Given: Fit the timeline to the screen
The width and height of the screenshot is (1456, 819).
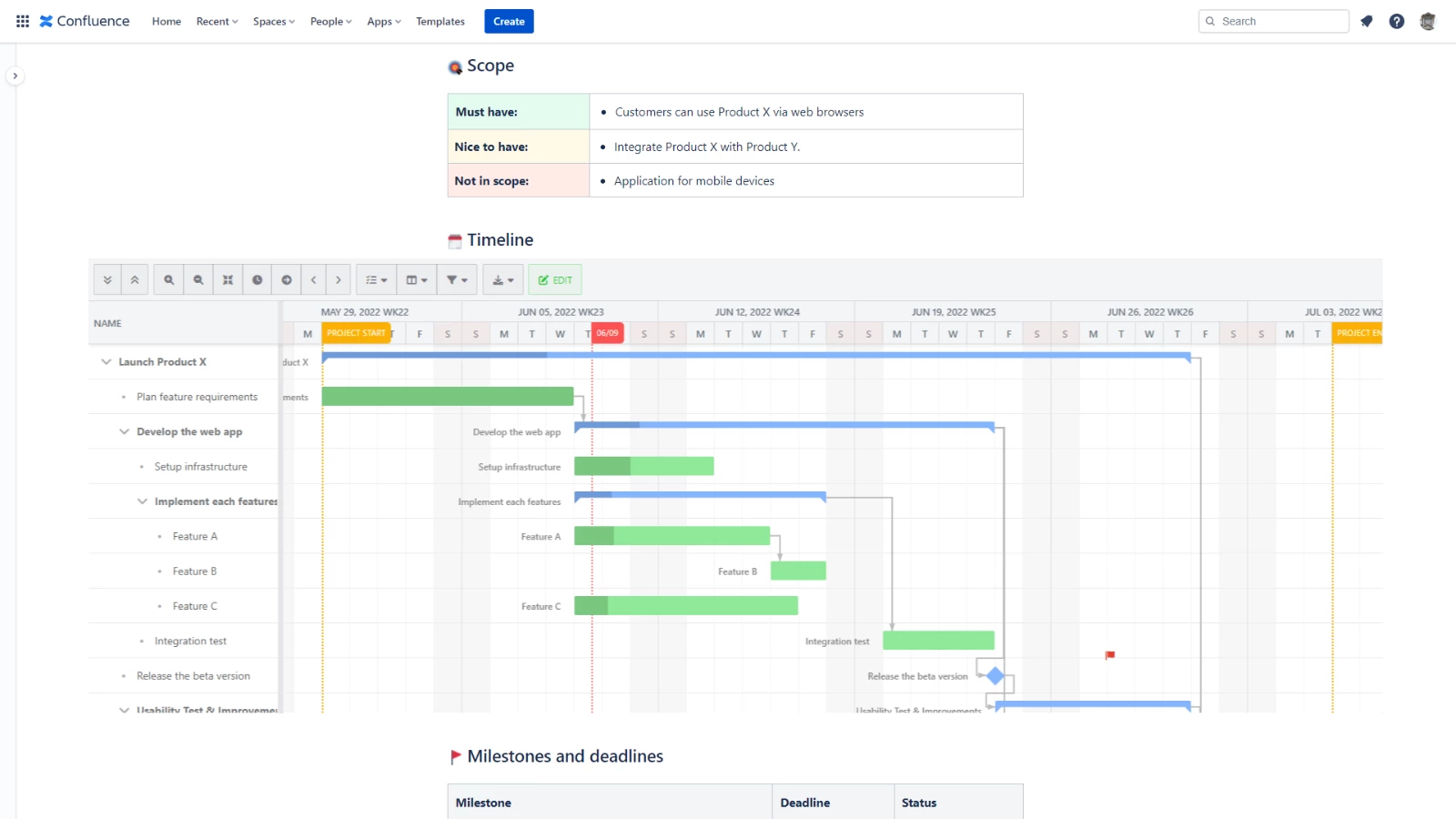Looking at the screenshot, I should click(227, 279).
